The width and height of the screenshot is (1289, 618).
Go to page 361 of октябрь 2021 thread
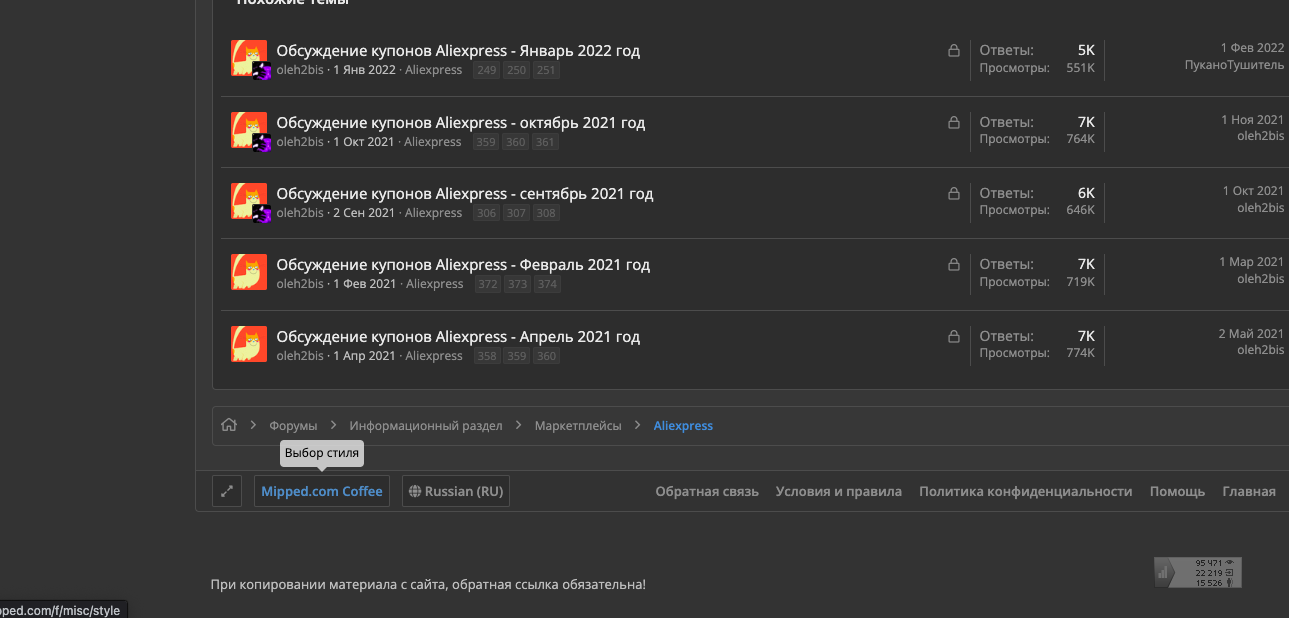pos(544,142)
